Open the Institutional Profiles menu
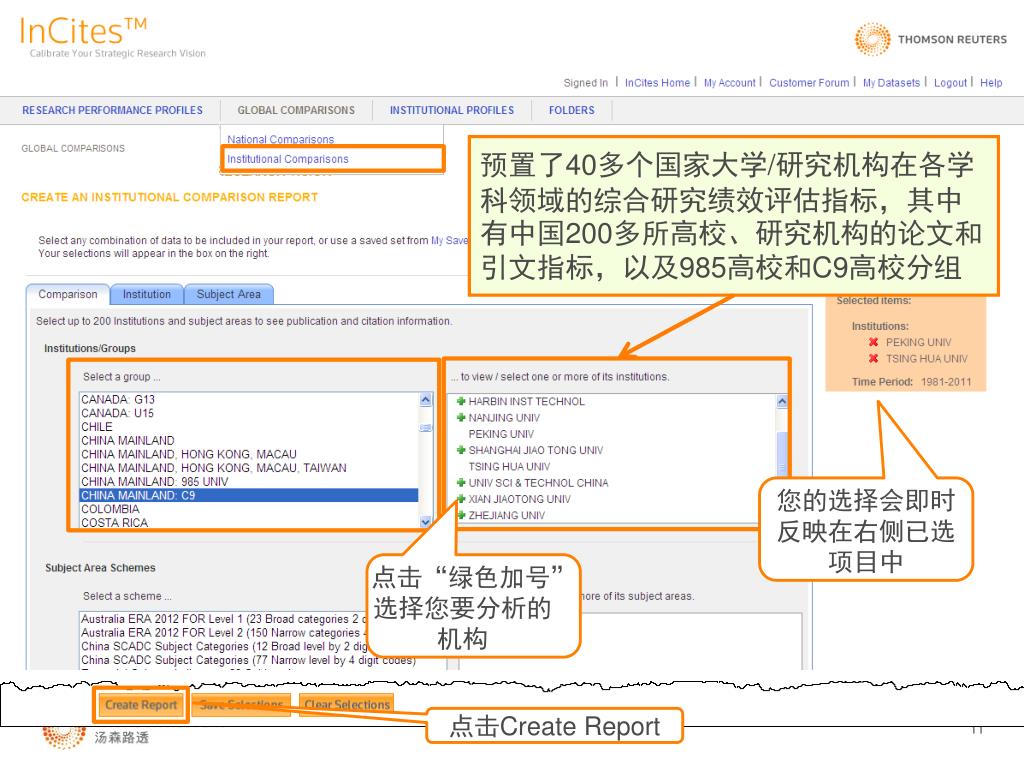The height and width of the screenshot is (768, 1024). [x=452, y=110]
